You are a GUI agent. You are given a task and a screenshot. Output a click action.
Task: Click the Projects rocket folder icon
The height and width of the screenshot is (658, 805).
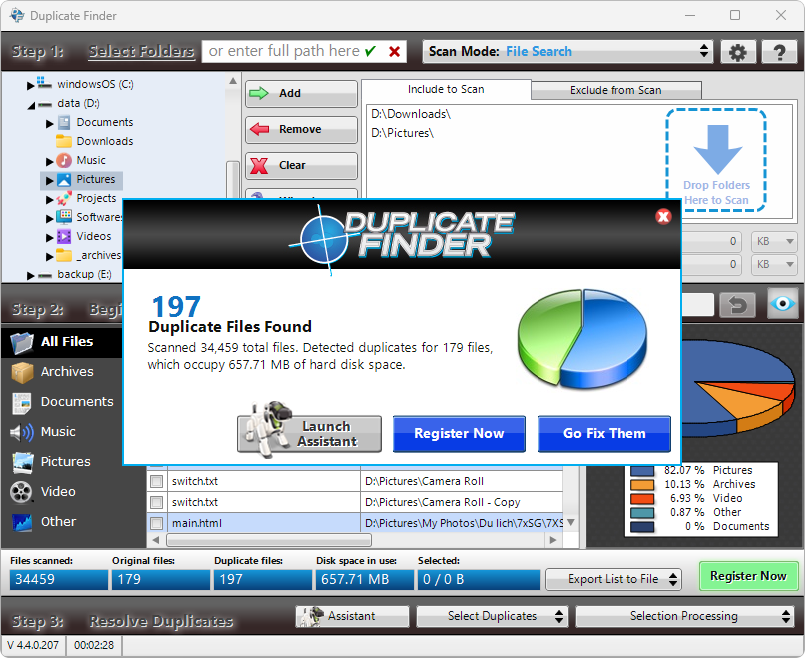point(64,198)
